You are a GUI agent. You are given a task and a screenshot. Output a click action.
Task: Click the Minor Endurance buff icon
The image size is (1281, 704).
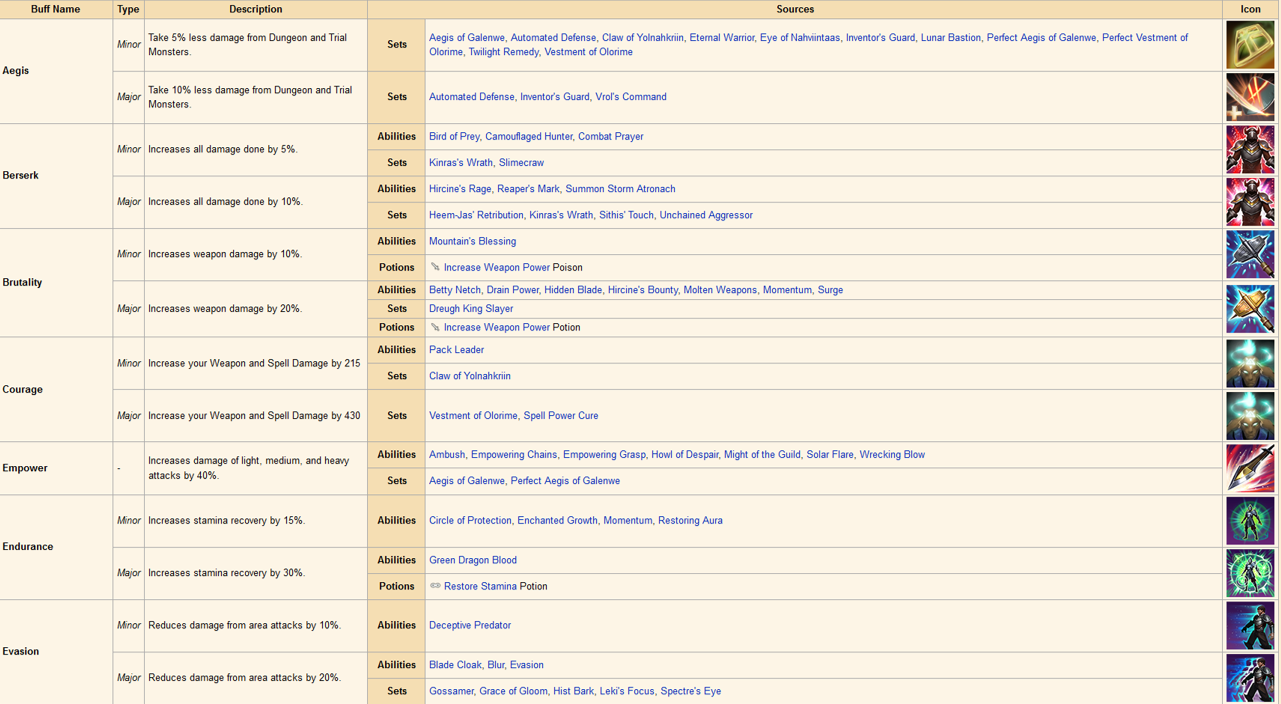tap(1250, 521)
